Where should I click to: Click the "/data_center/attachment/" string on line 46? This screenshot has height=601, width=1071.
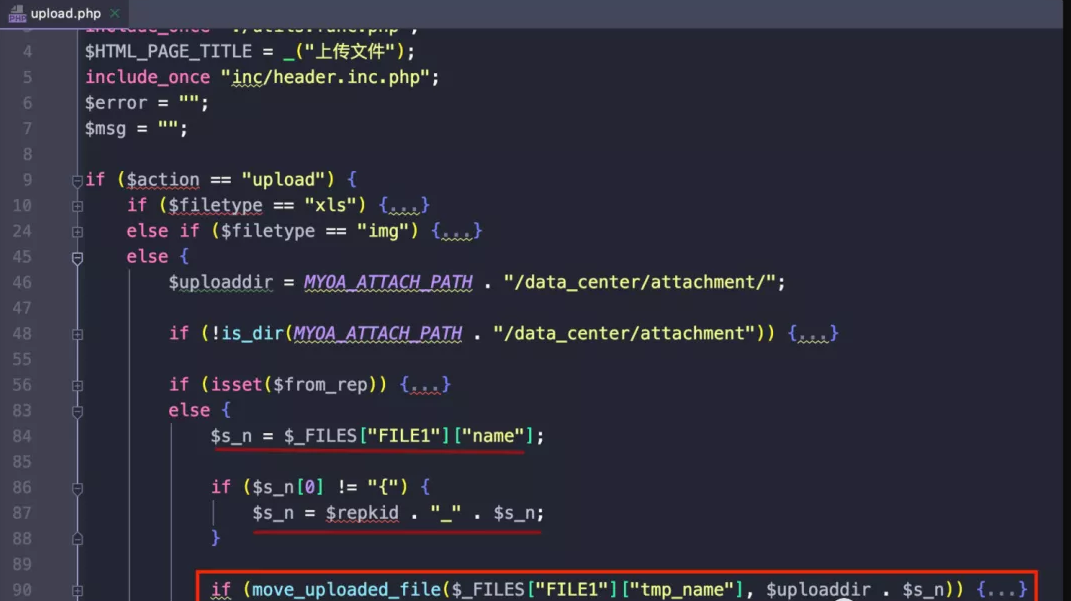coord(639,282)
